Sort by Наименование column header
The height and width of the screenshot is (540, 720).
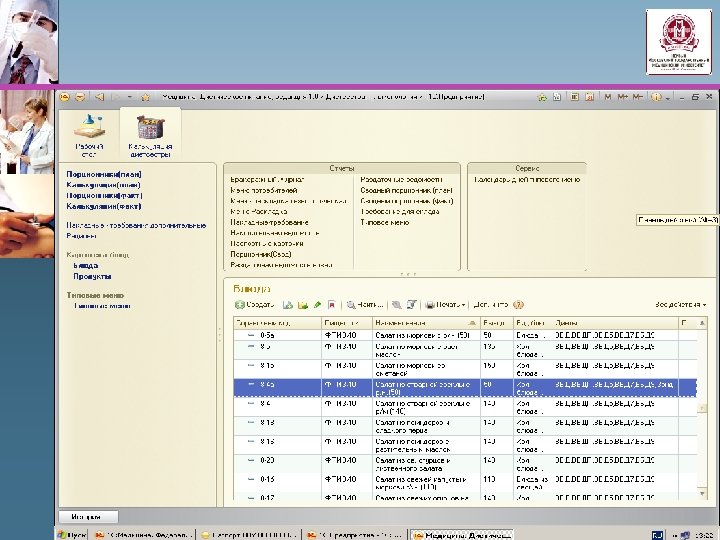click(426, 323)
